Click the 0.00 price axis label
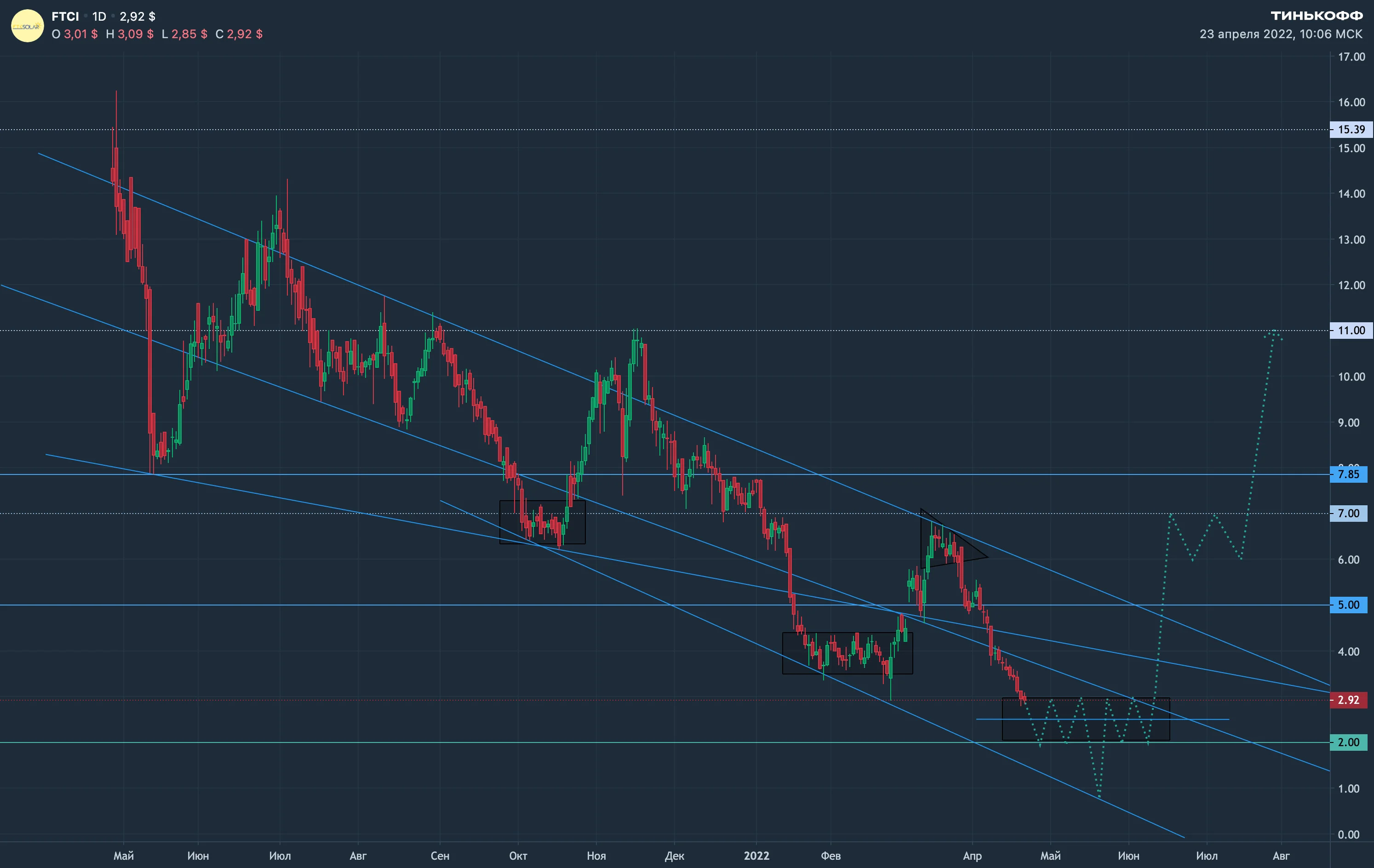Screen dimensions: 1374x868 (1349, 834)
